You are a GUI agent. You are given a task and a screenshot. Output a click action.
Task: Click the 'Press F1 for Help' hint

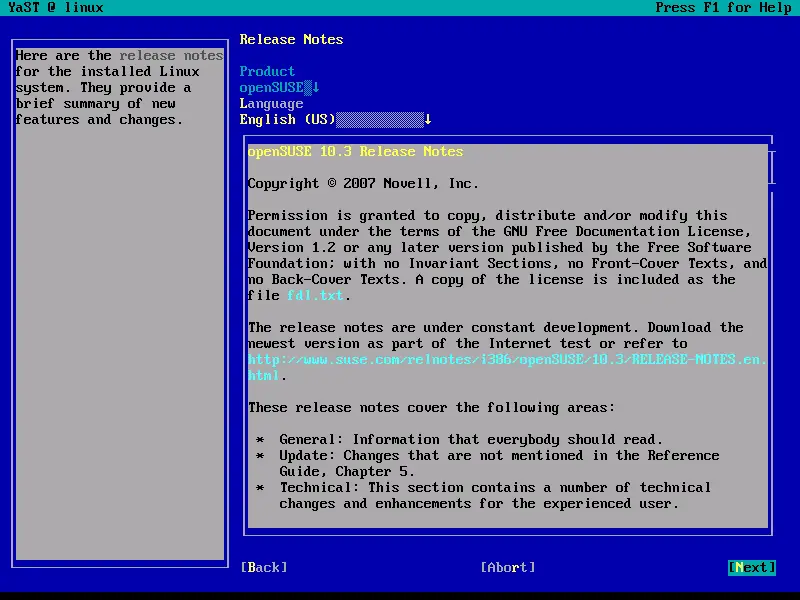coord(723,8)
